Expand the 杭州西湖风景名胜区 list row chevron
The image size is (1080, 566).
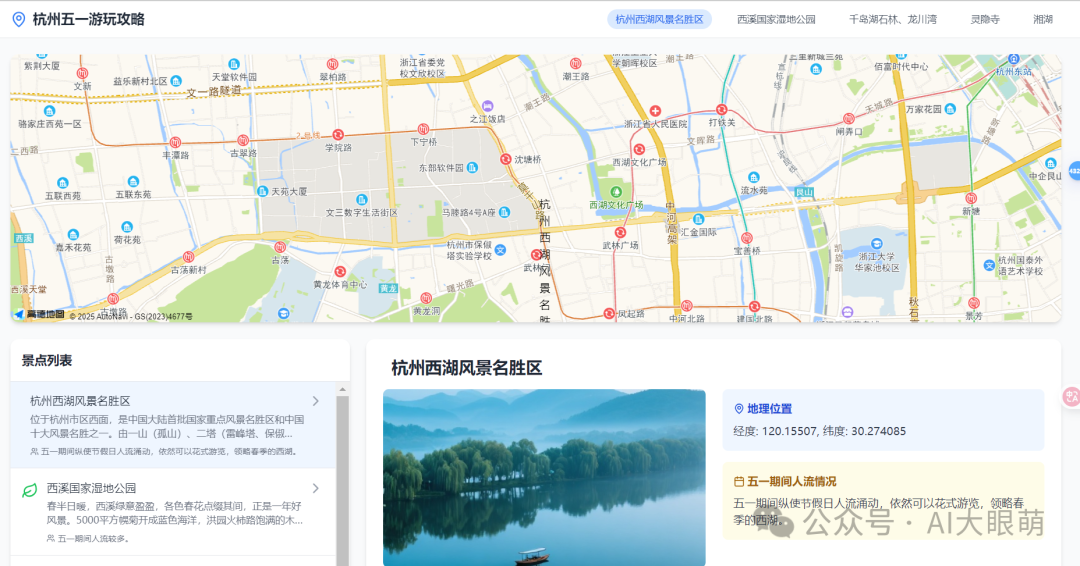pos(315,401)
